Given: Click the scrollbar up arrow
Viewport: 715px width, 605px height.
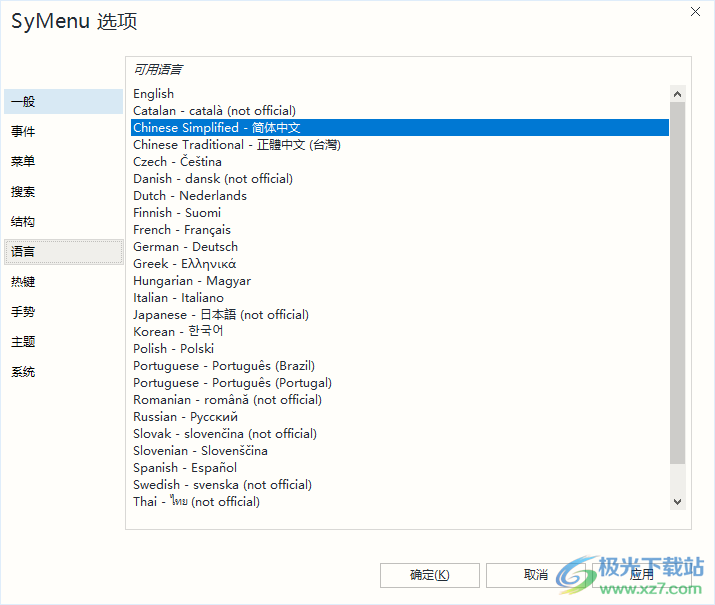Looking at the screenshot, I should click(x=677, y=94).
